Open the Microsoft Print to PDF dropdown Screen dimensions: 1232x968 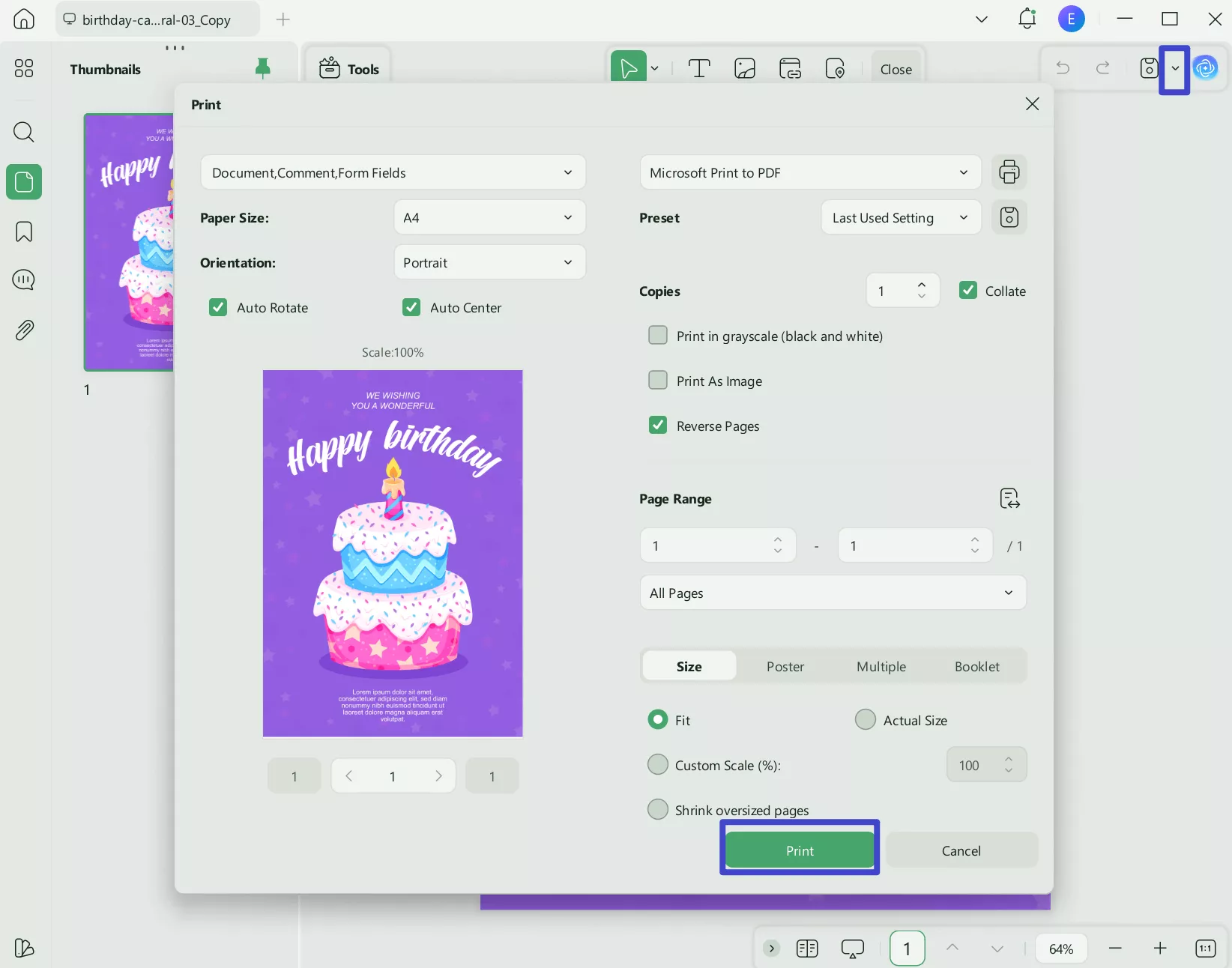[x=809, y=173]
